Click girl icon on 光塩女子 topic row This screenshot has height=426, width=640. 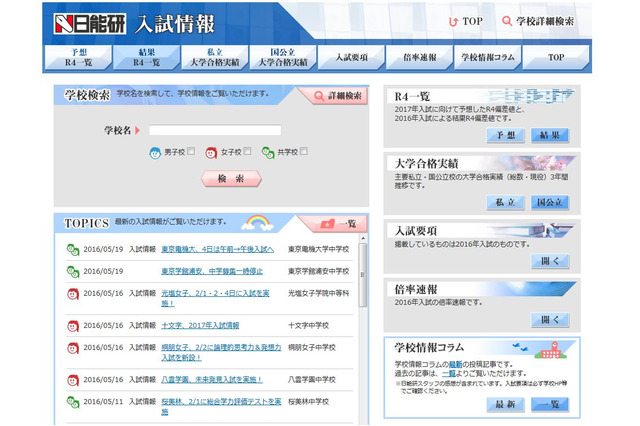(73, 294)
